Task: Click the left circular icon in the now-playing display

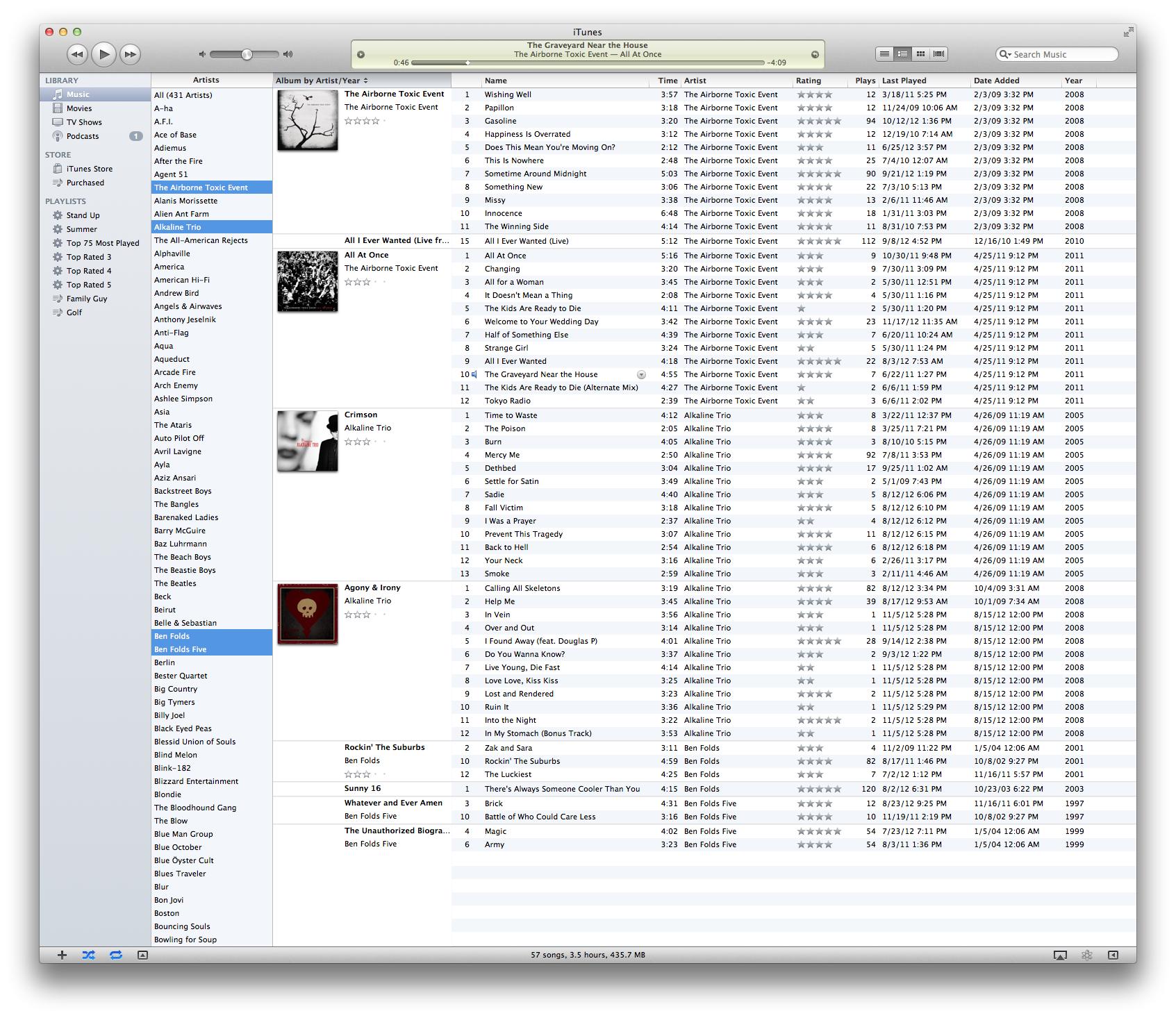Action: pos(361,54)
